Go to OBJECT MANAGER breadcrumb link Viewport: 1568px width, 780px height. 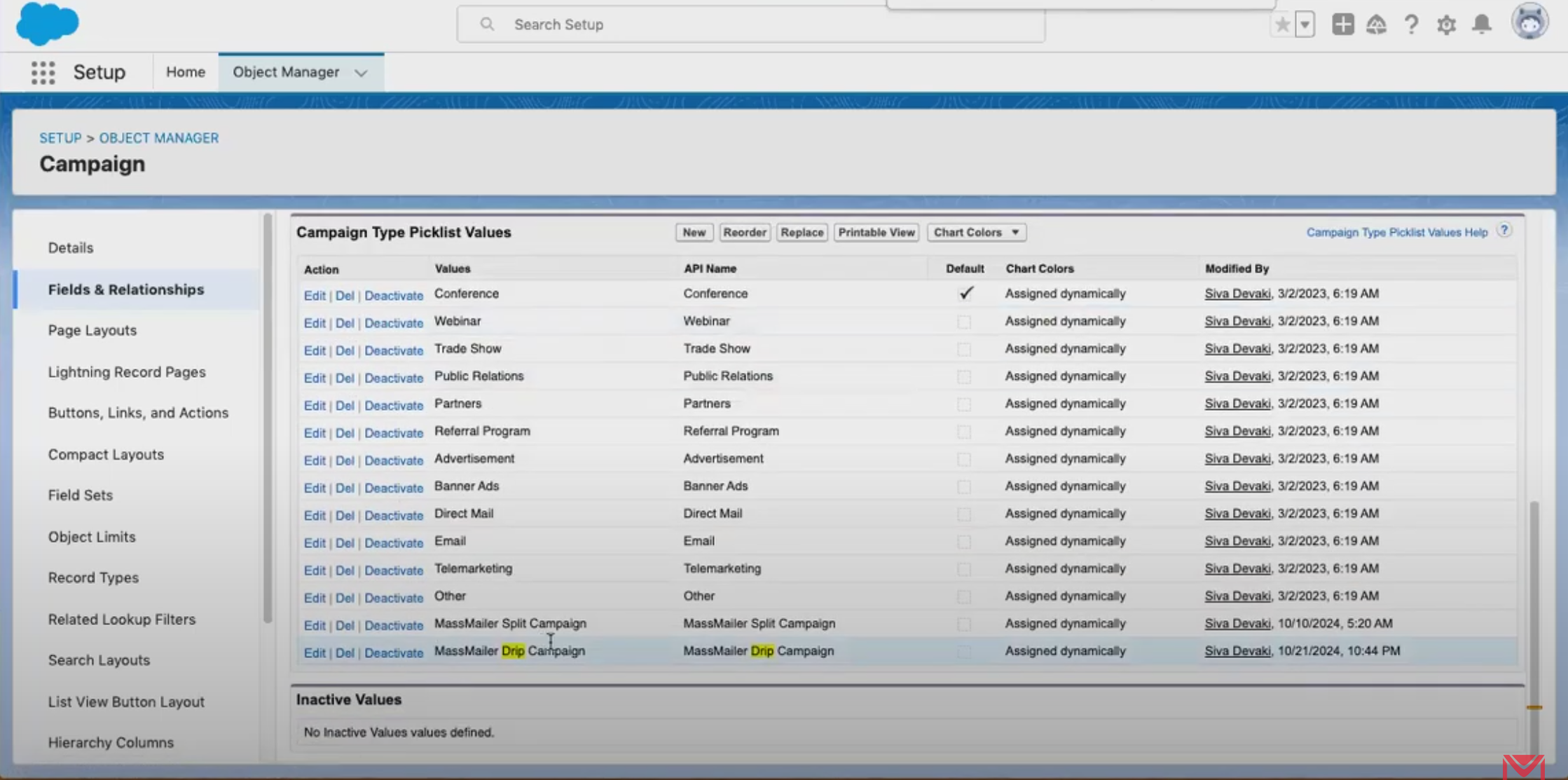point(159,138)
